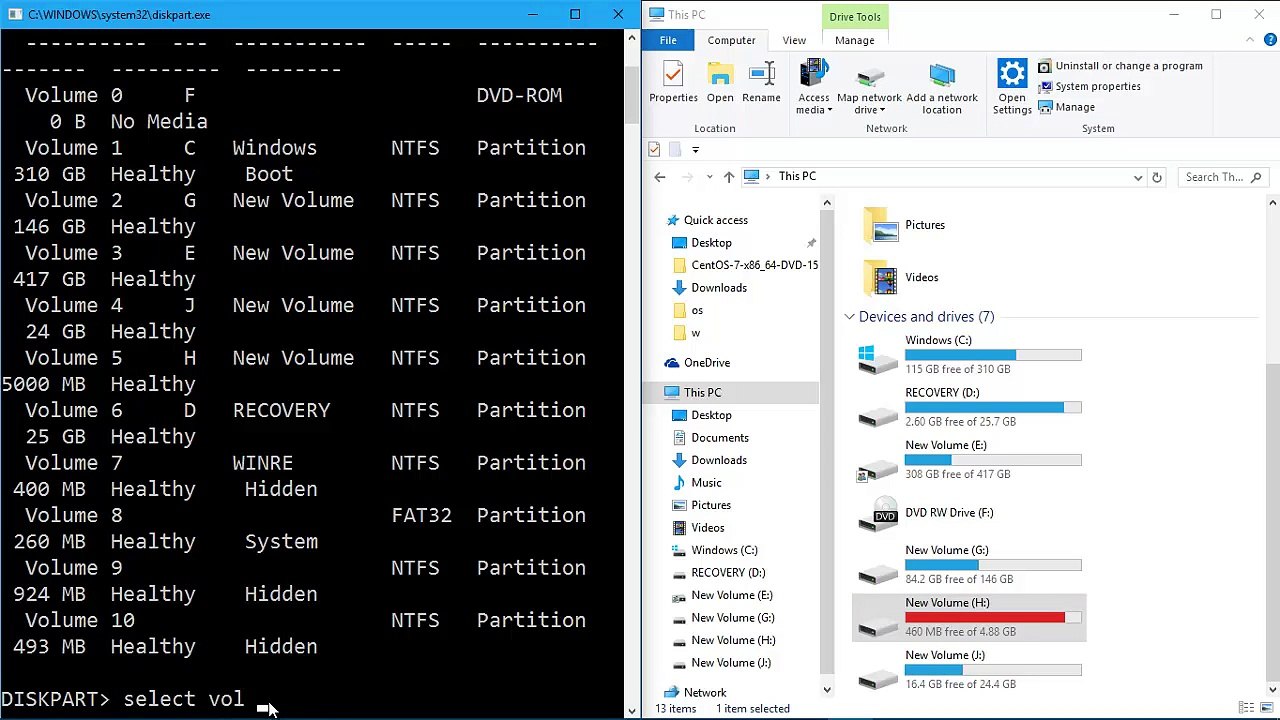Open Properties in the Computer ribbon
This screenshot has width=1280, height=720.
click(673, 82)
